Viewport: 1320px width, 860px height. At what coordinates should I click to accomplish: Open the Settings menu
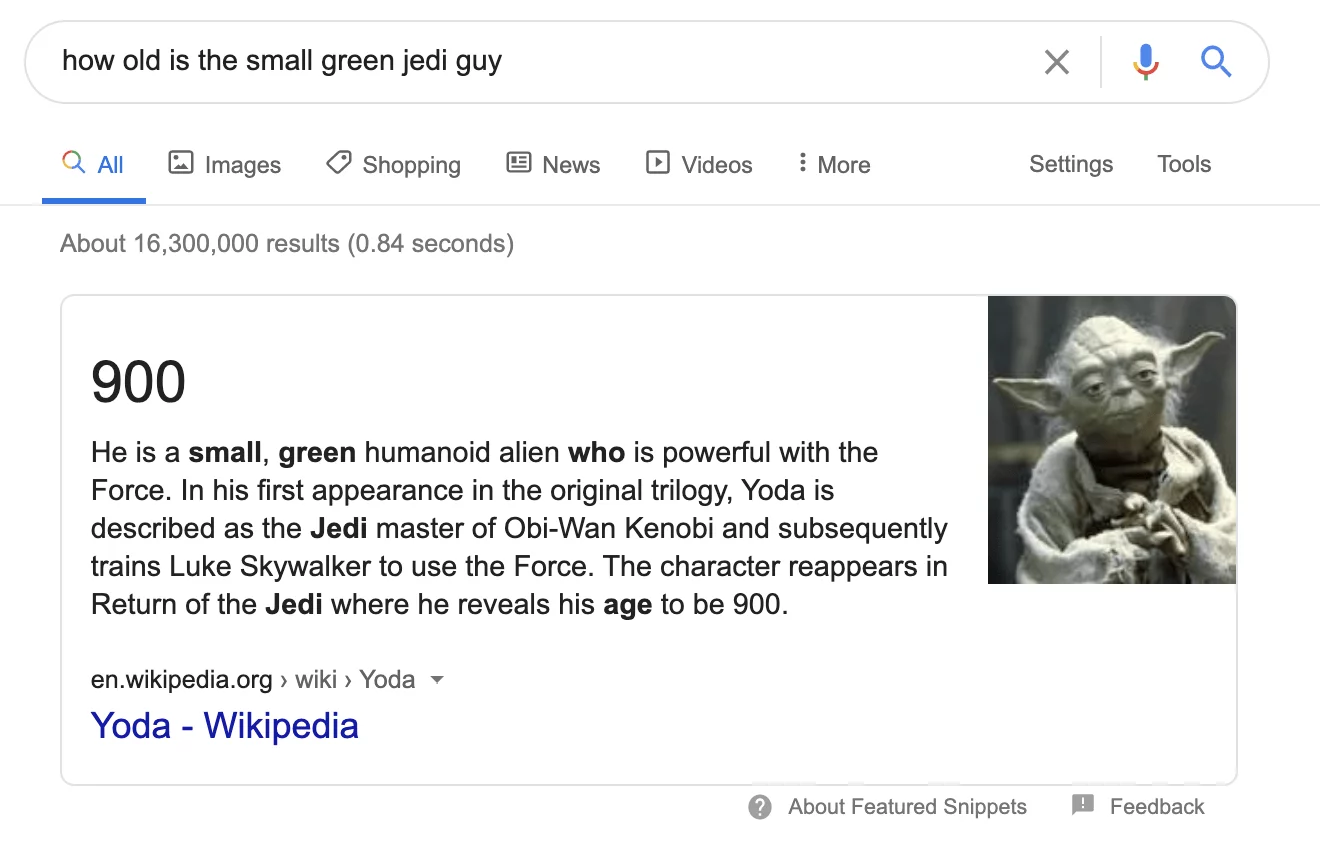click(1070, 164)
